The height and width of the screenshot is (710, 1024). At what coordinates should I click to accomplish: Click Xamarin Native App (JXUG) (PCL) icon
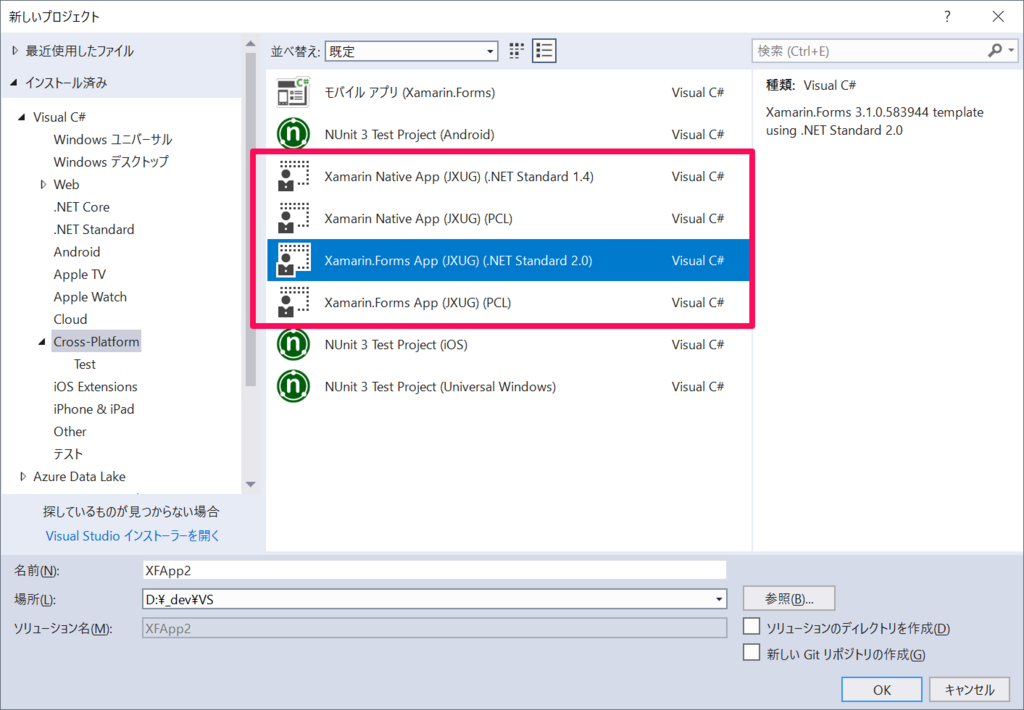(293, 218)
